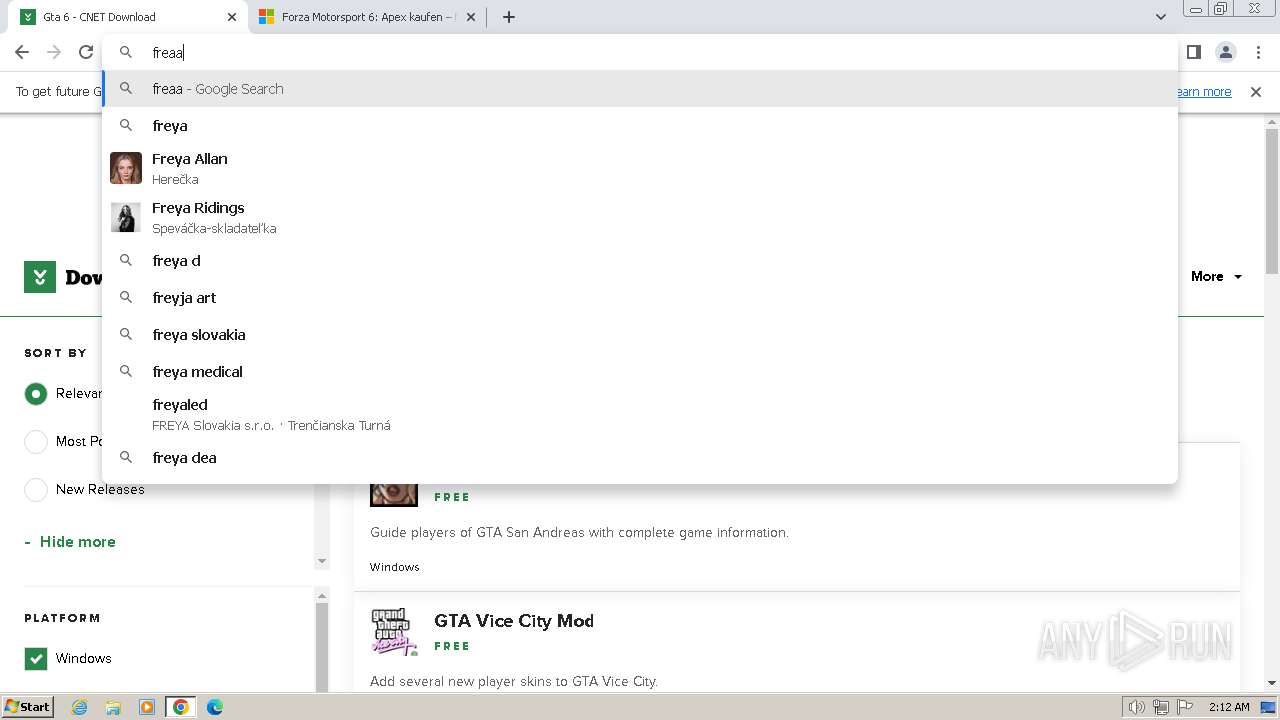Click the 2:12 AM clock
1280x720 pixels.
1229,707
